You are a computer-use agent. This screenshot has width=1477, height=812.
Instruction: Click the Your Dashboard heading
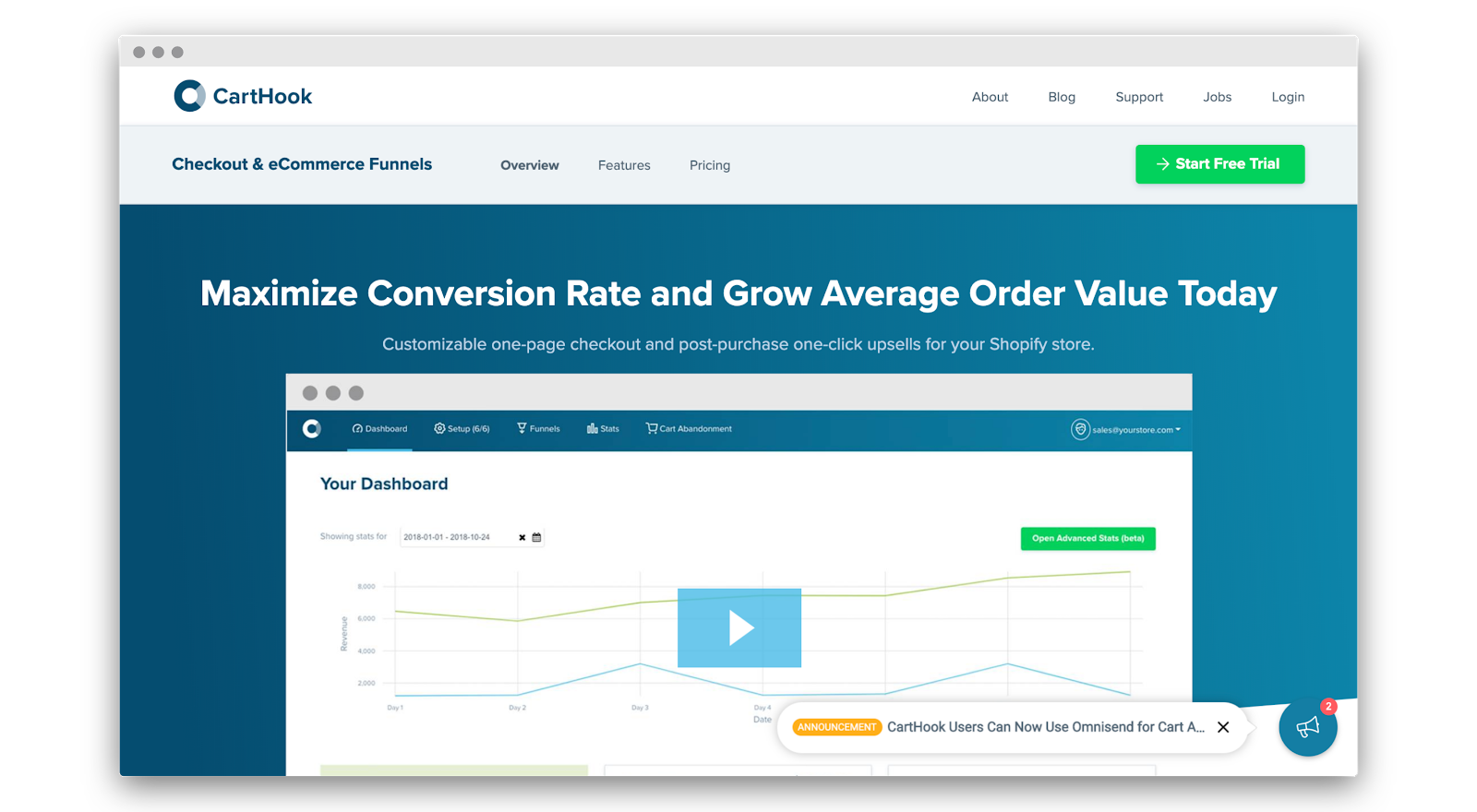[x=384, y=484]
